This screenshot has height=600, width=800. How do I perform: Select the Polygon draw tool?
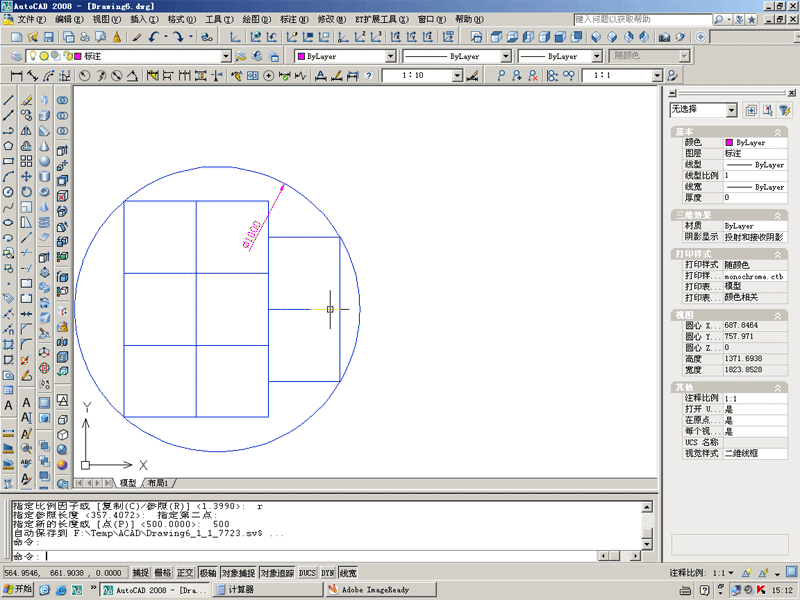coord(8,146)
